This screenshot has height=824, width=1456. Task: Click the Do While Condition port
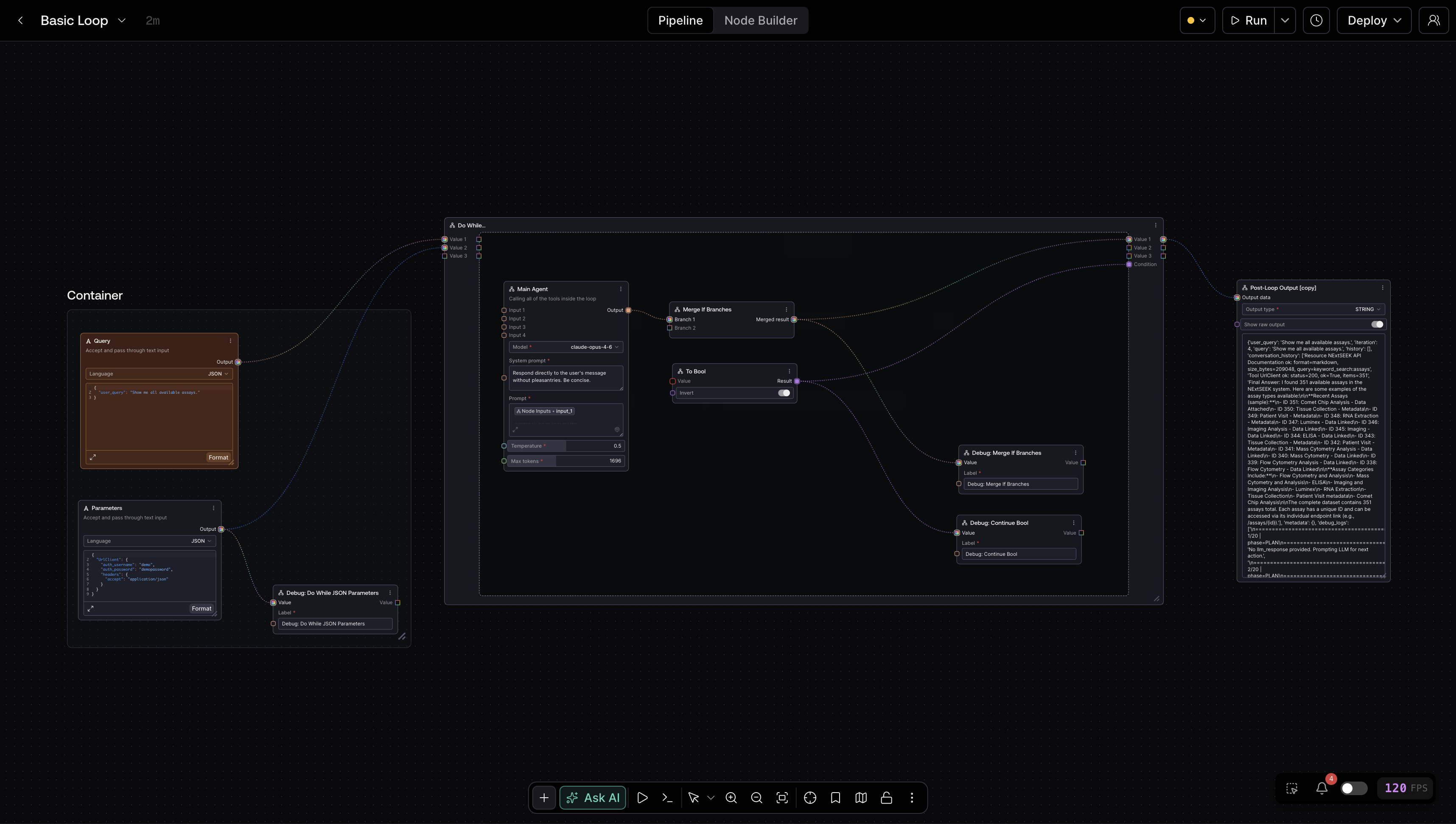pyautogui.click(x=1129, y=264)
